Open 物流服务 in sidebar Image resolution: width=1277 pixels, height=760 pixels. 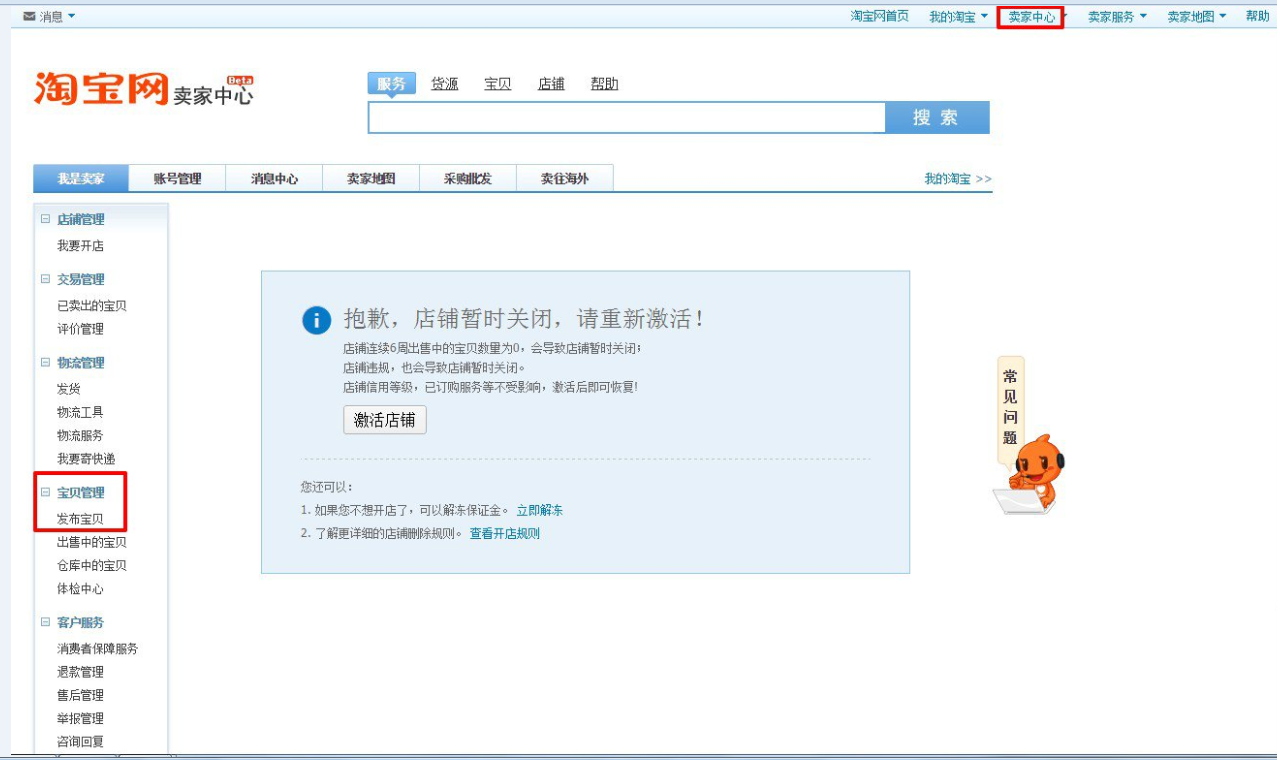[x=80, y=436]
